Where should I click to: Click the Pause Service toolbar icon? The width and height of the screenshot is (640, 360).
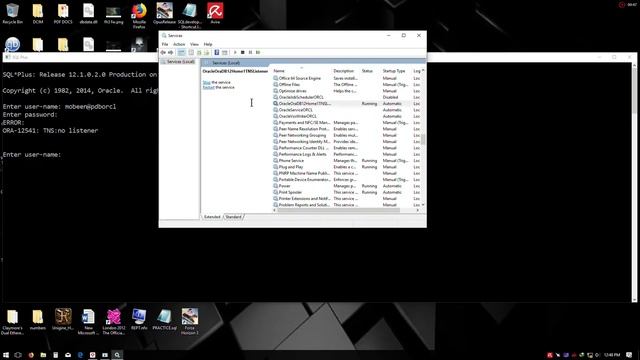pyautogui.click(x=250, y=52)
